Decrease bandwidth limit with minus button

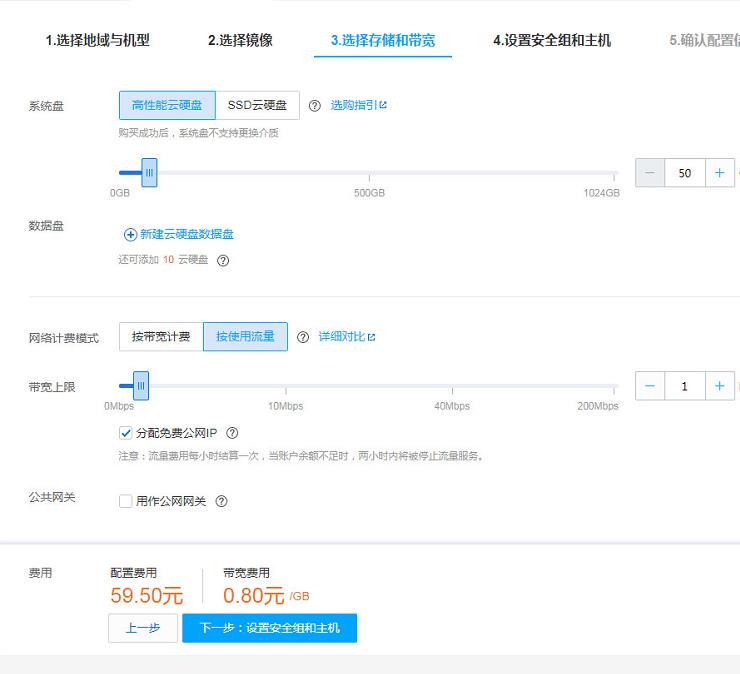[650, 385]
